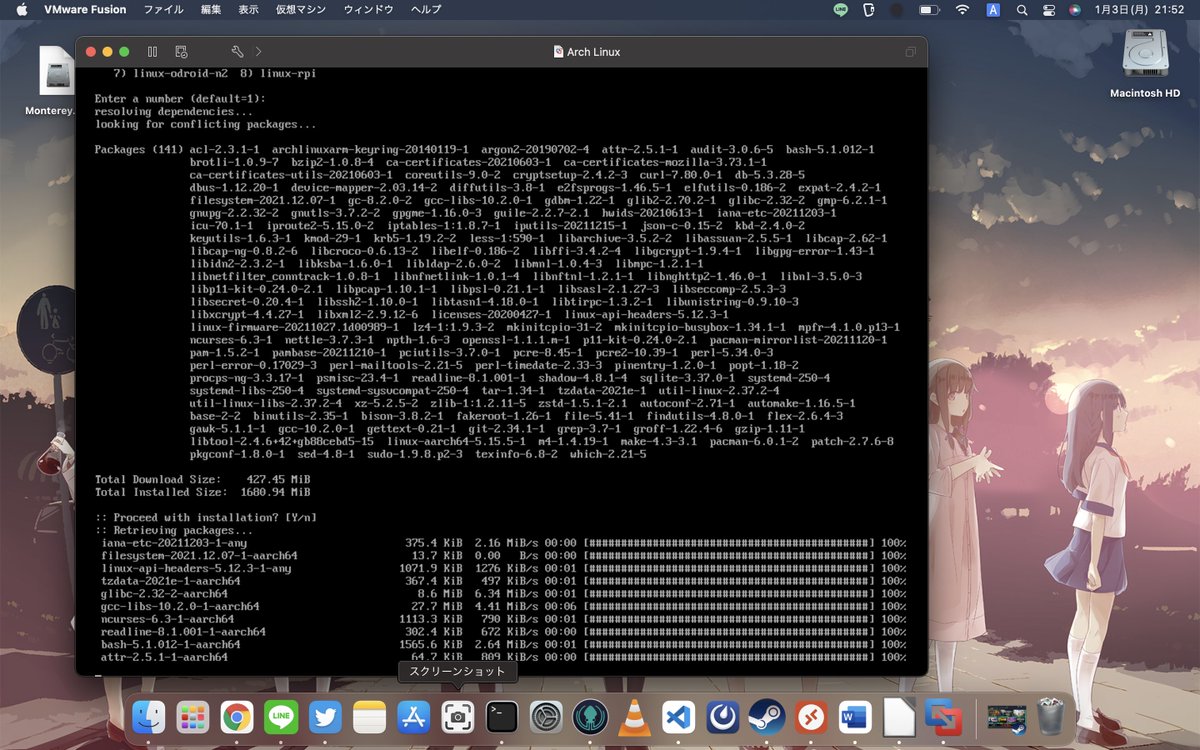Open Microsoft Word from the Dock

(x=855, y=716)
